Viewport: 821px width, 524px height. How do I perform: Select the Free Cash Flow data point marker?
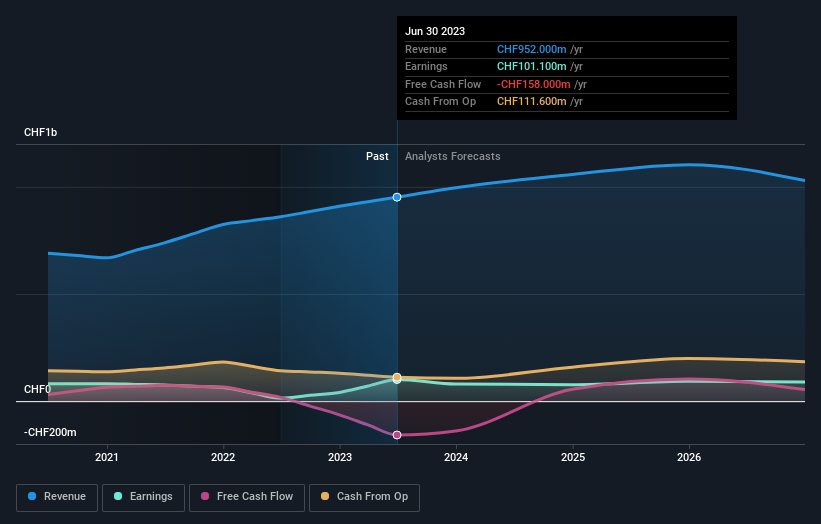397,435
